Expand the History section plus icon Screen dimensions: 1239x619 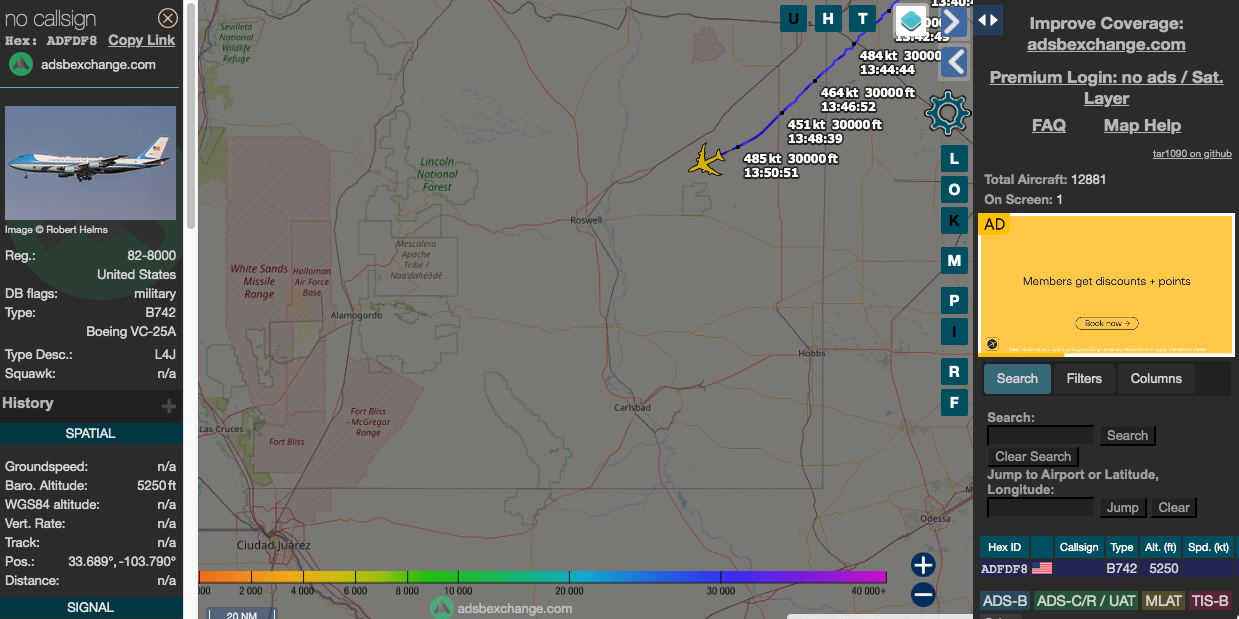point(169,406)
